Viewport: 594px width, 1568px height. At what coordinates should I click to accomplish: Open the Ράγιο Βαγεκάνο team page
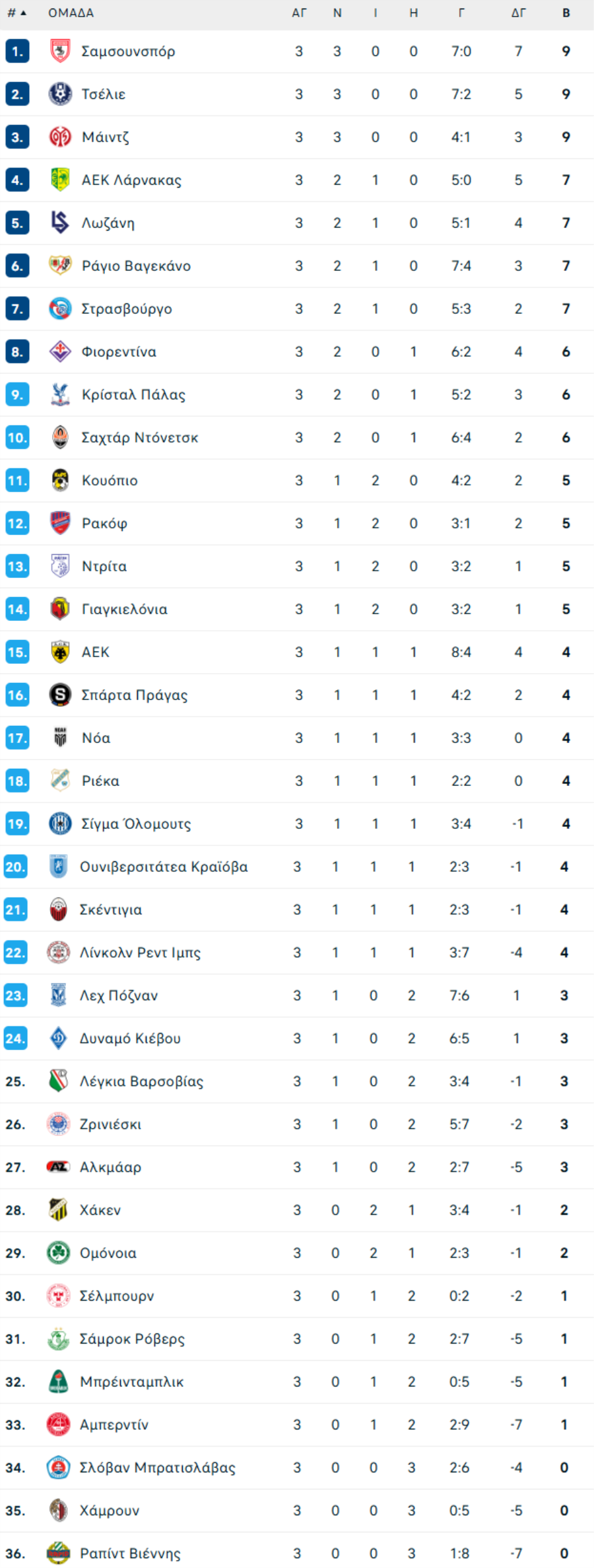tap(136, 266)
